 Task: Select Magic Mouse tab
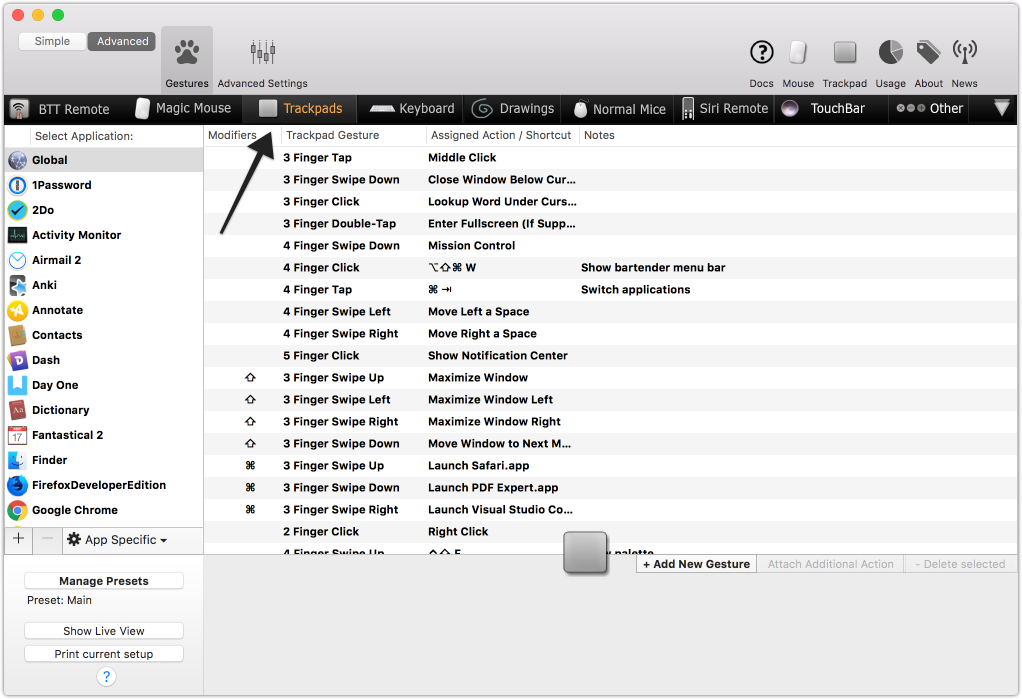point(183,108)
